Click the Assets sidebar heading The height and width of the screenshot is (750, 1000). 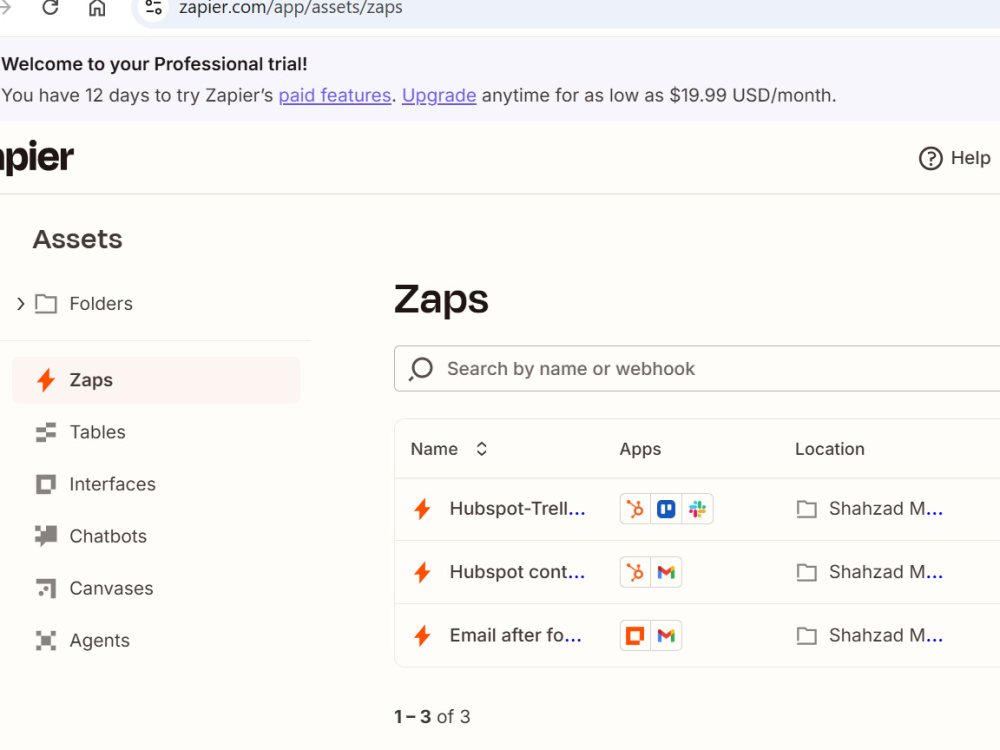coord(77,239)
